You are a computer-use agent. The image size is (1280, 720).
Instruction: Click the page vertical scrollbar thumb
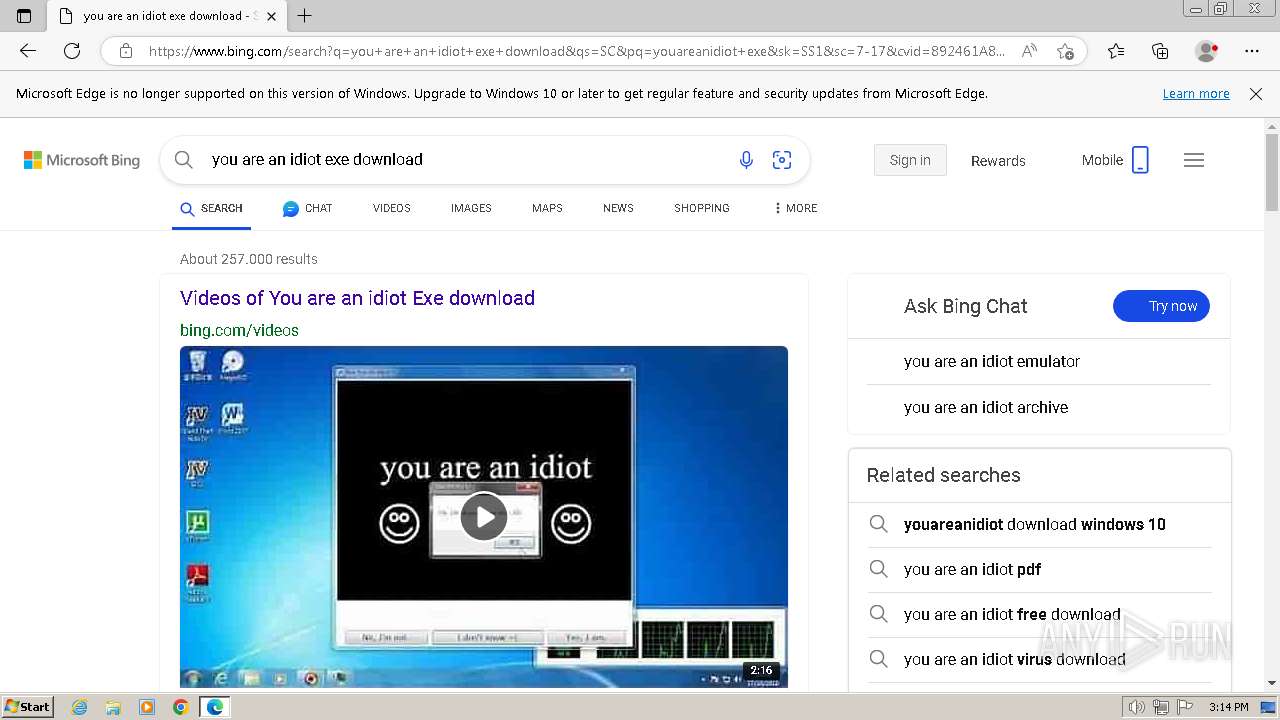point(1272,172)
